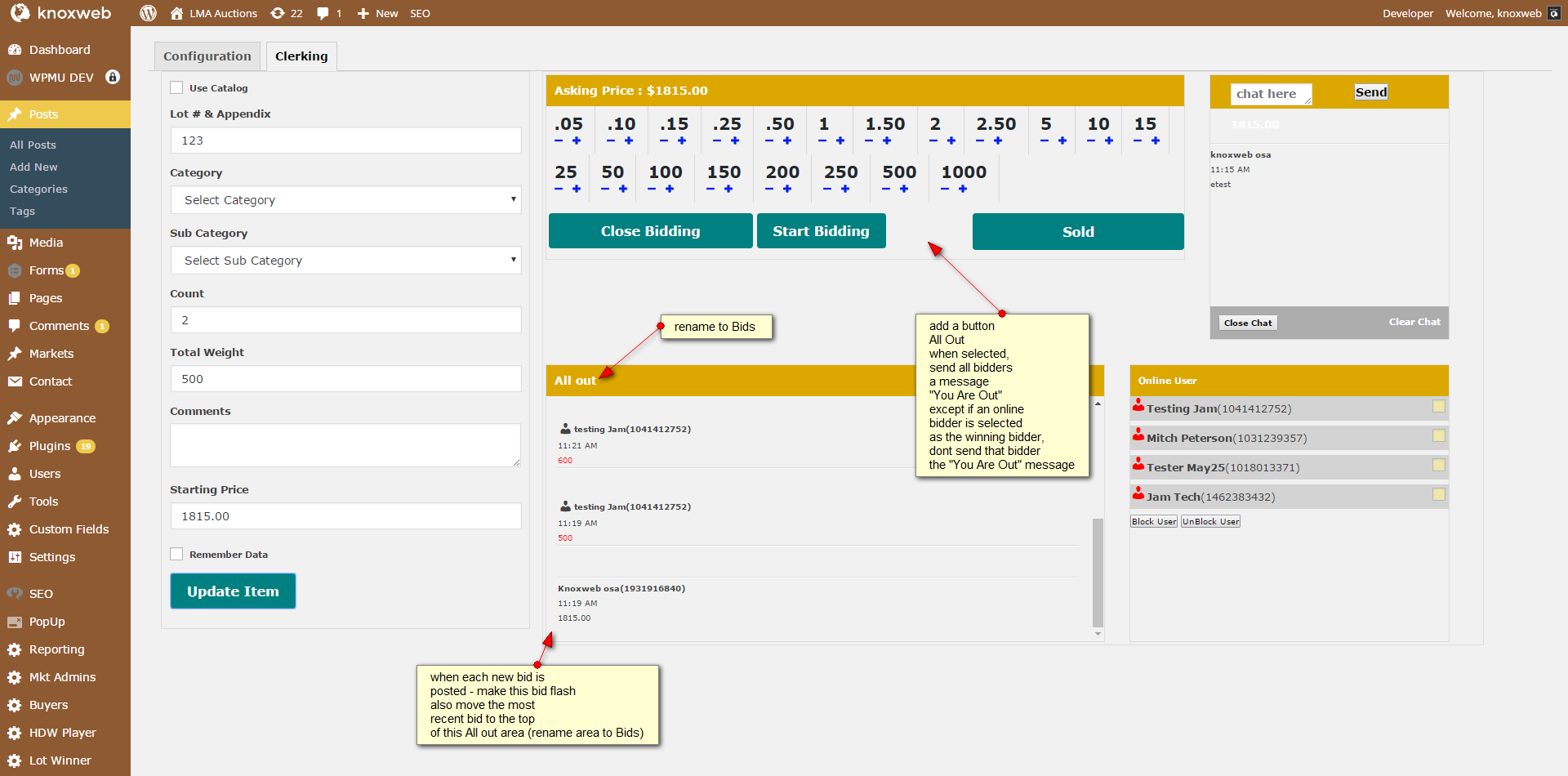Open the Select Sub Category dropdown
1568x776 pixels.
[x=346, y=261]
